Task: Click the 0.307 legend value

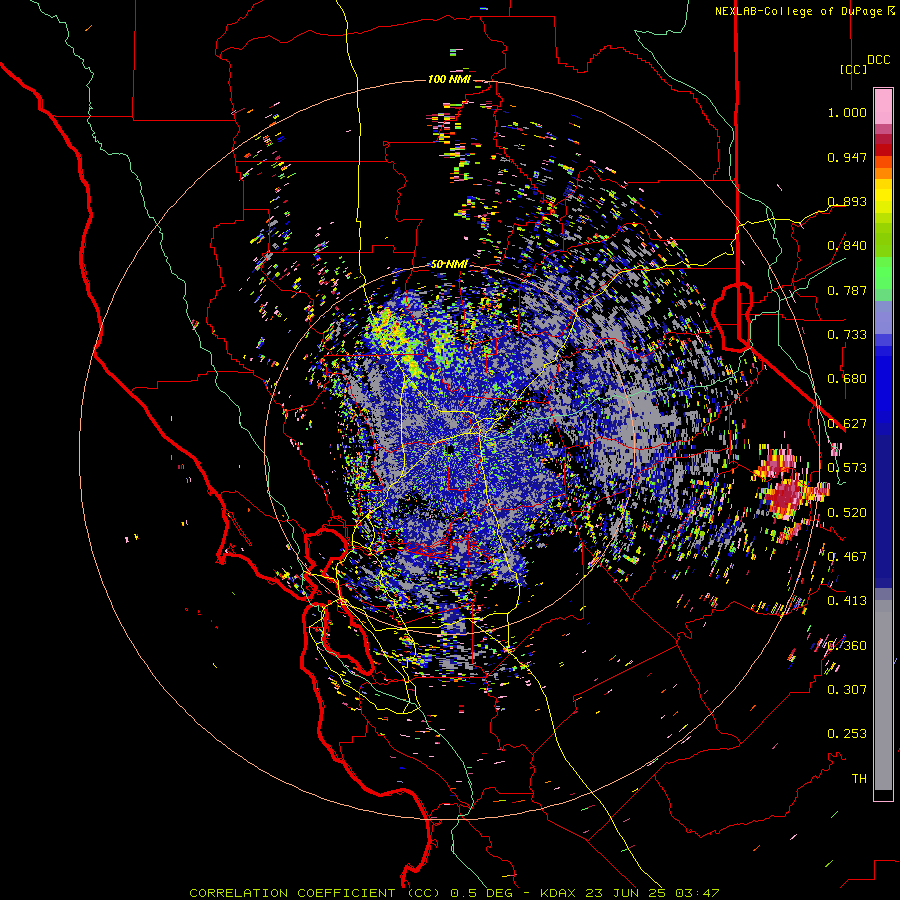Action: (x=847, y=690)
